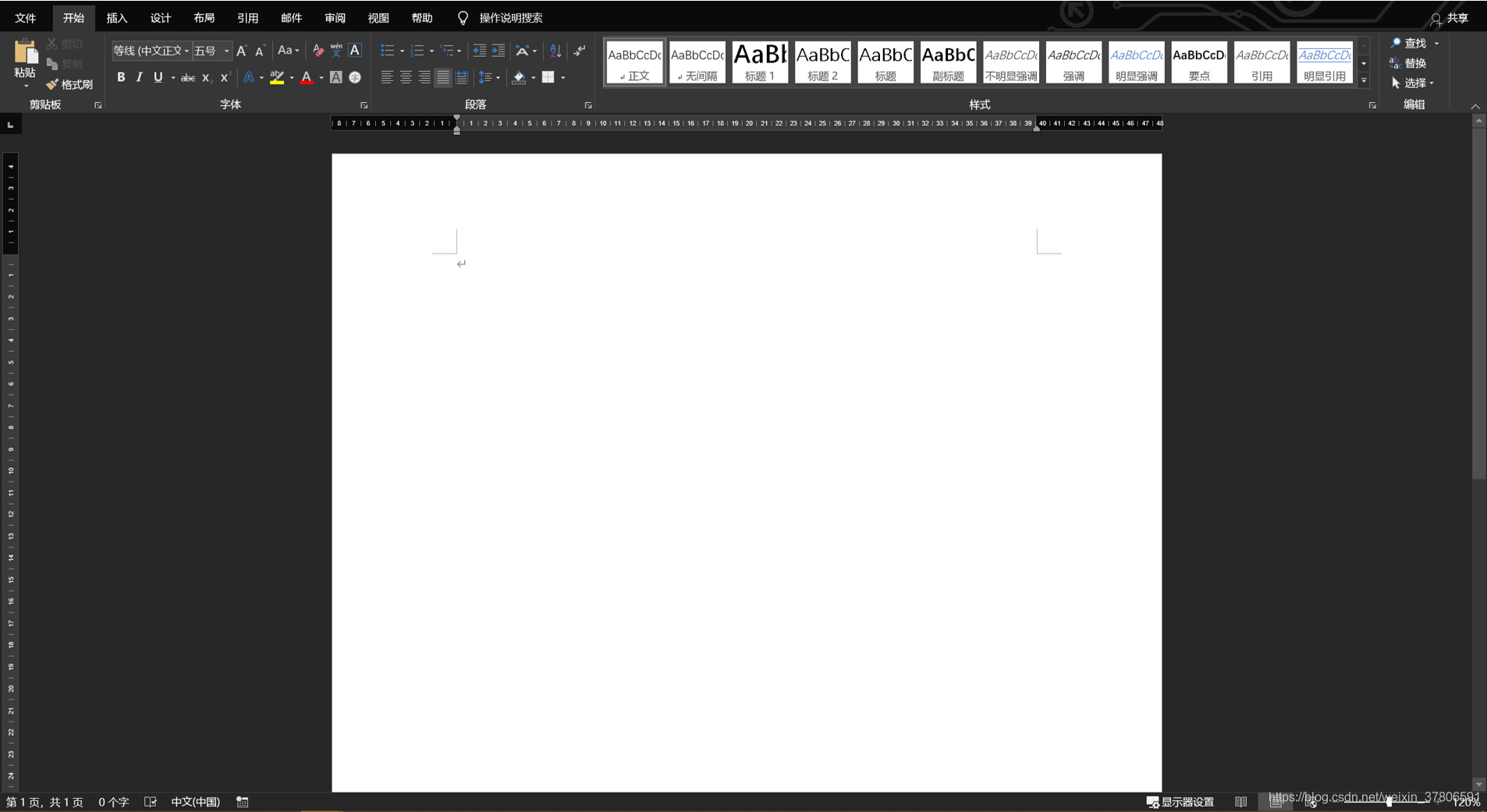The image size is (1487, 812).
Task: Expand the underline style dropdown arrow
Action: [173, 78]
